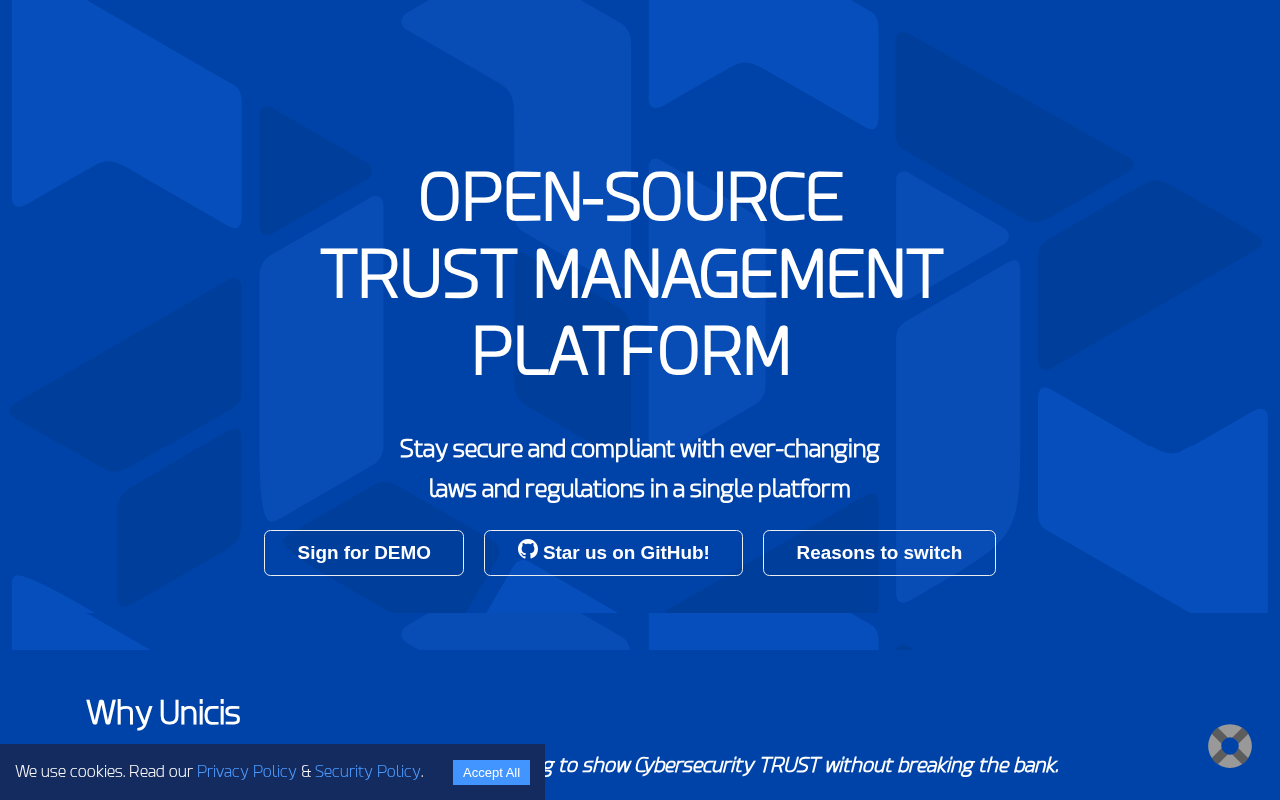Click the Why Unicis heading
Screen dimensions: 1280x800
point(163,713)
